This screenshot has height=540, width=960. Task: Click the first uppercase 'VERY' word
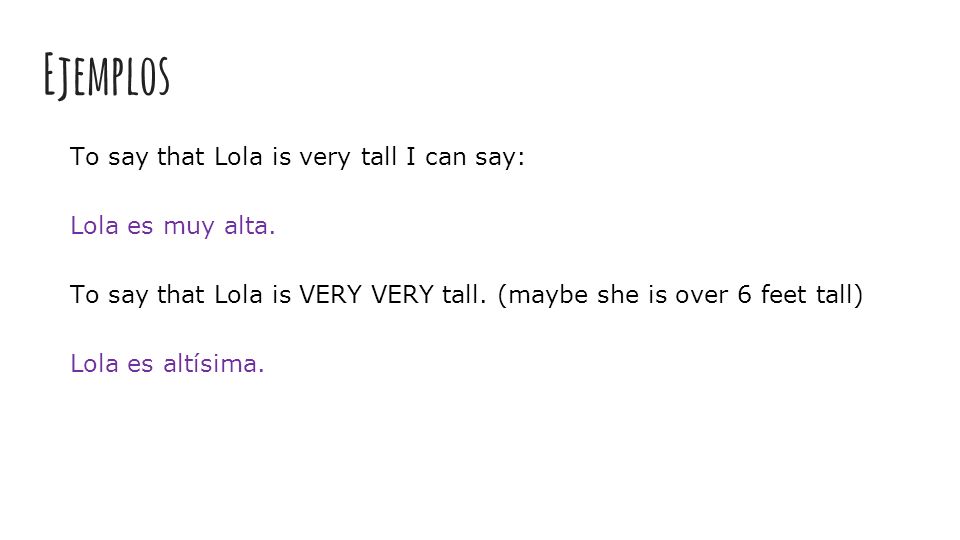click(330, 295)
